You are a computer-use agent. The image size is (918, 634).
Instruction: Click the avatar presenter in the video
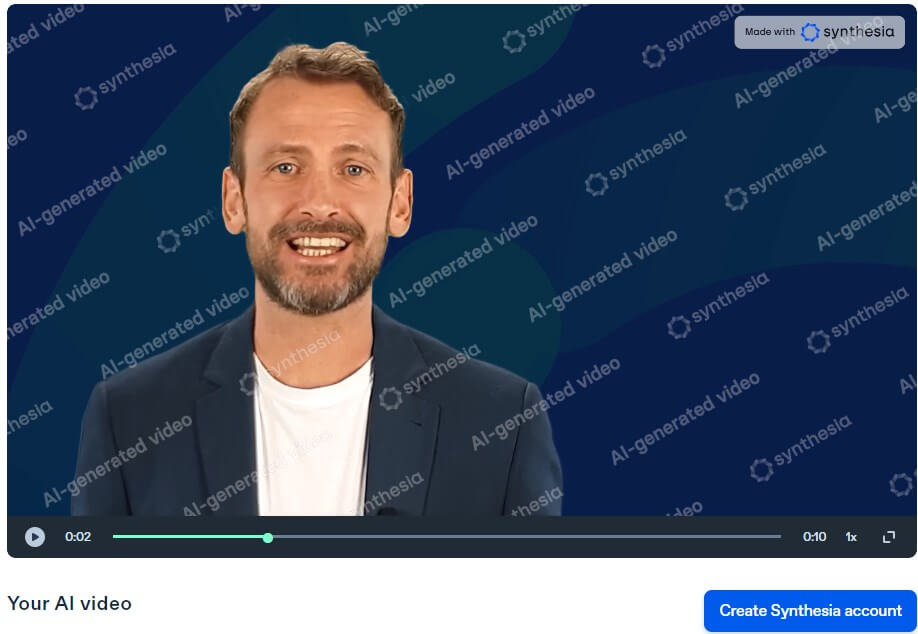tap(316, 281)
